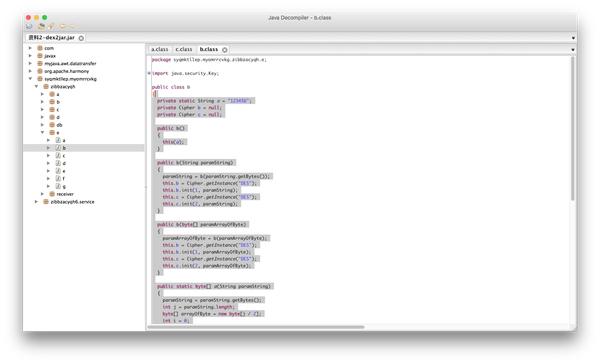Click the class file icon of highlighted b
This screenshot has width=600, height=364.
pos(58,148)
